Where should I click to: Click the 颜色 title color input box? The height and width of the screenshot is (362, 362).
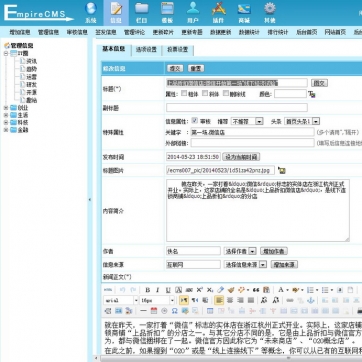[x=290, y=94]
